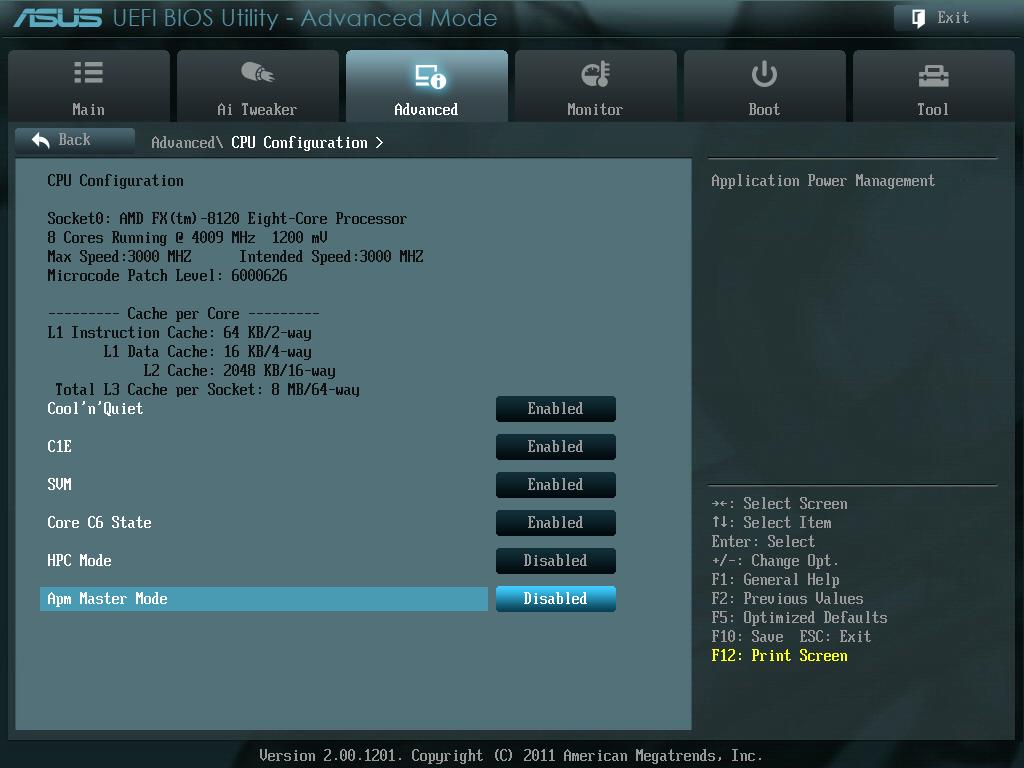
Task: Click the ESC: Exit hint
Action: click(x=835, y=636)
